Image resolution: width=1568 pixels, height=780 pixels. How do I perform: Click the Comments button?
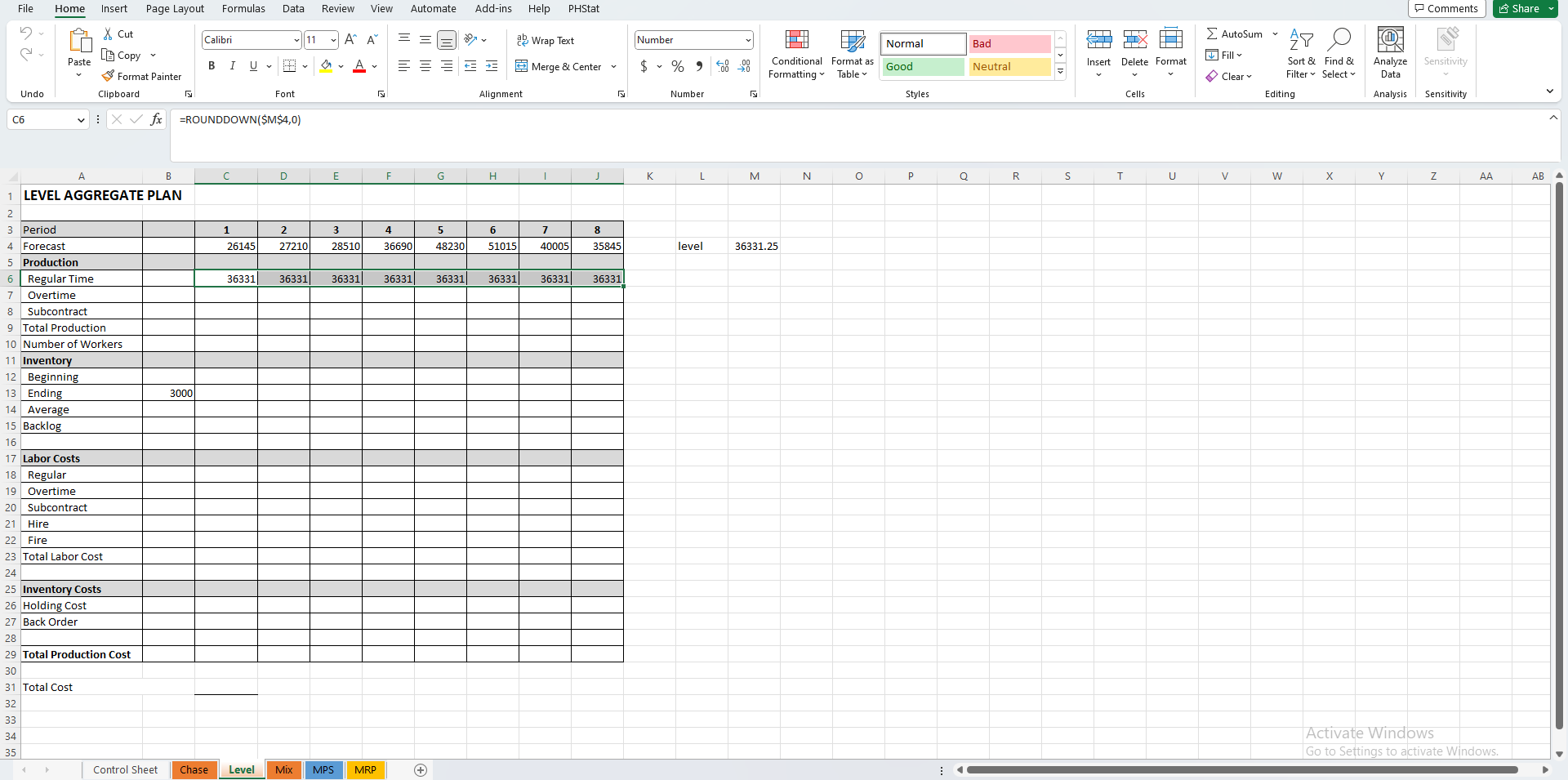coord(1446,8)
